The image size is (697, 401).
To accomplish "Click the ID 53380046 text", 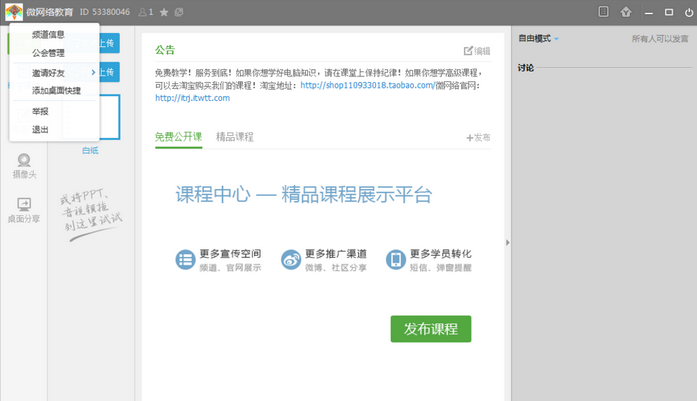I will [x=105, y=12].
